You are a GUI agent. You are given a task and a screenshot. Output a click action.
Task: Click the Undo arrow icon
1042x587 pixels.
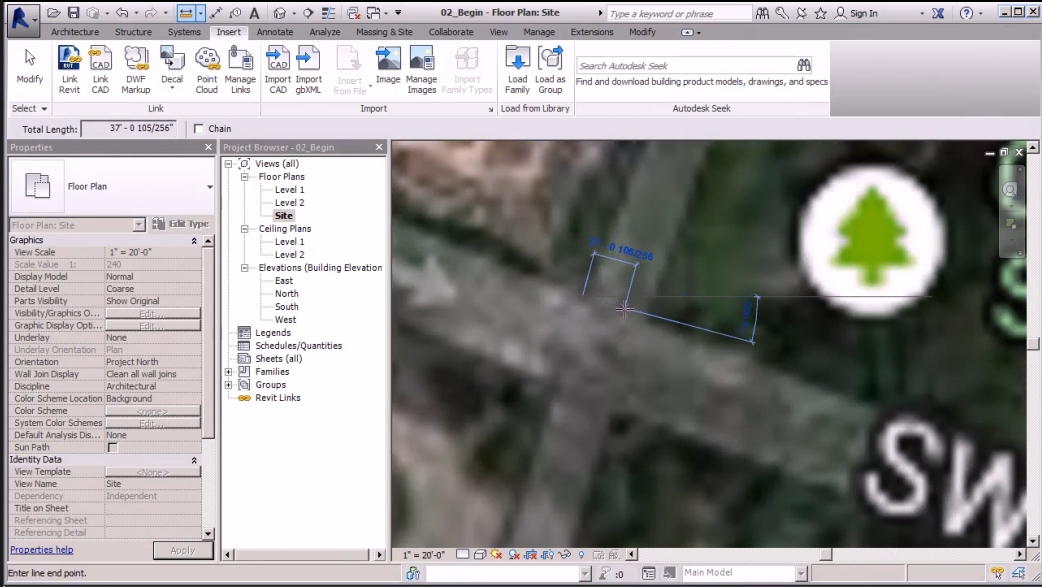[122, 13]
